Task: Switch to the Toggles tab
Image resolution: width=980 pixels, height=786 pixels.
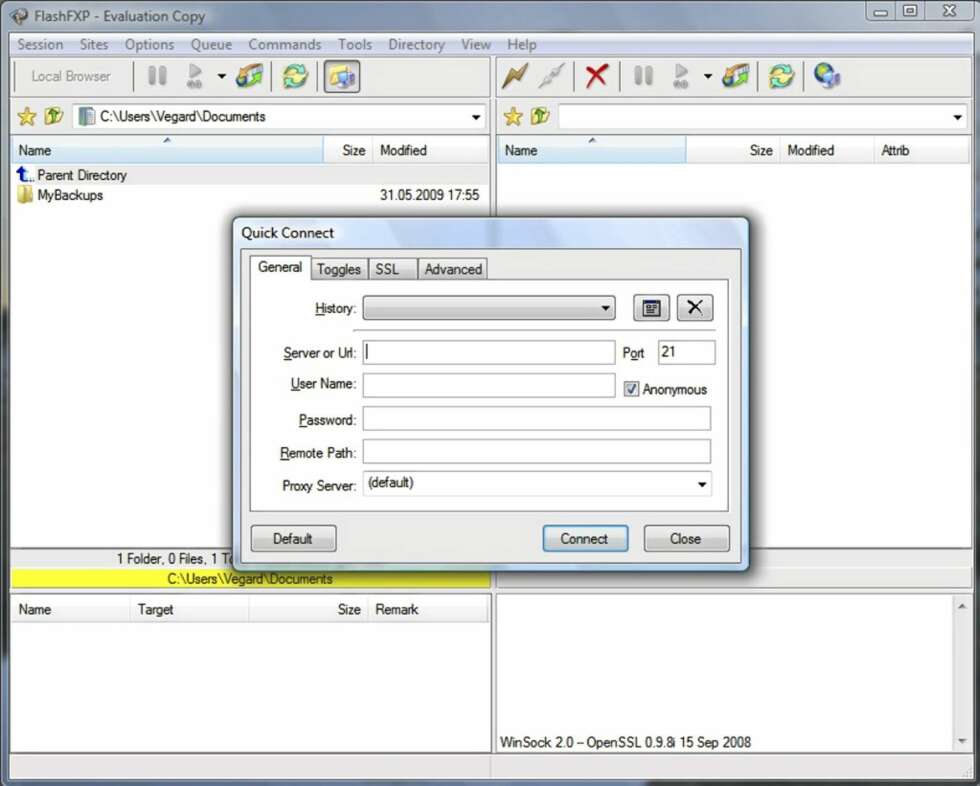Action: pos(338,269)
